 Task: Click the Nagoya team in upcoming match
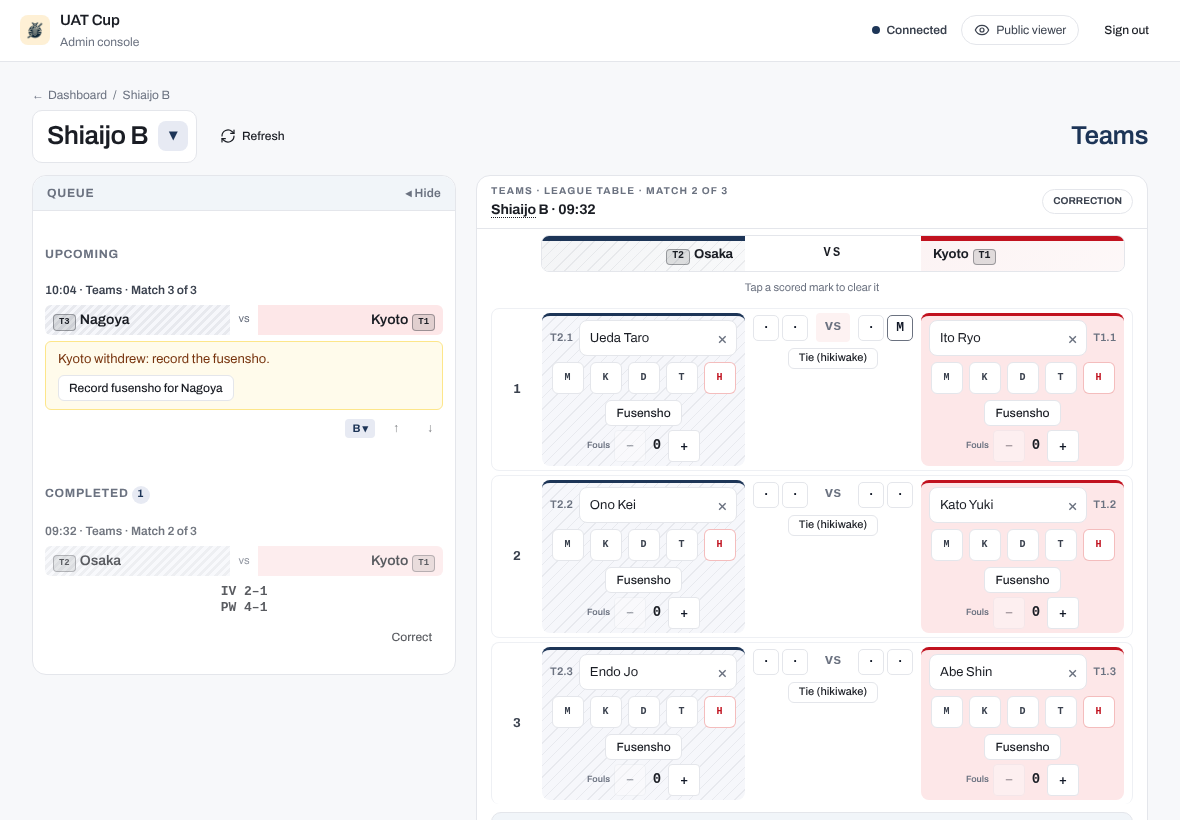pyautogui.click(x=138, y=320)
